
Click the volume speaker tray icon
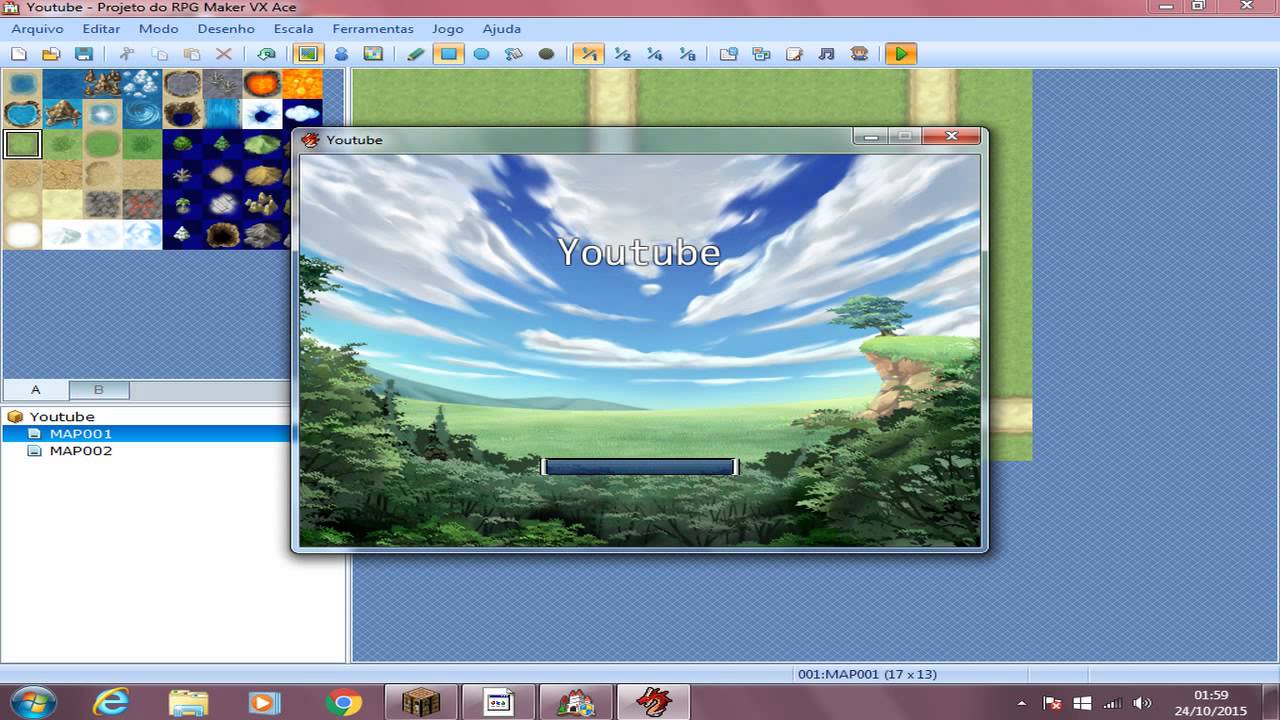point(1142,703)
